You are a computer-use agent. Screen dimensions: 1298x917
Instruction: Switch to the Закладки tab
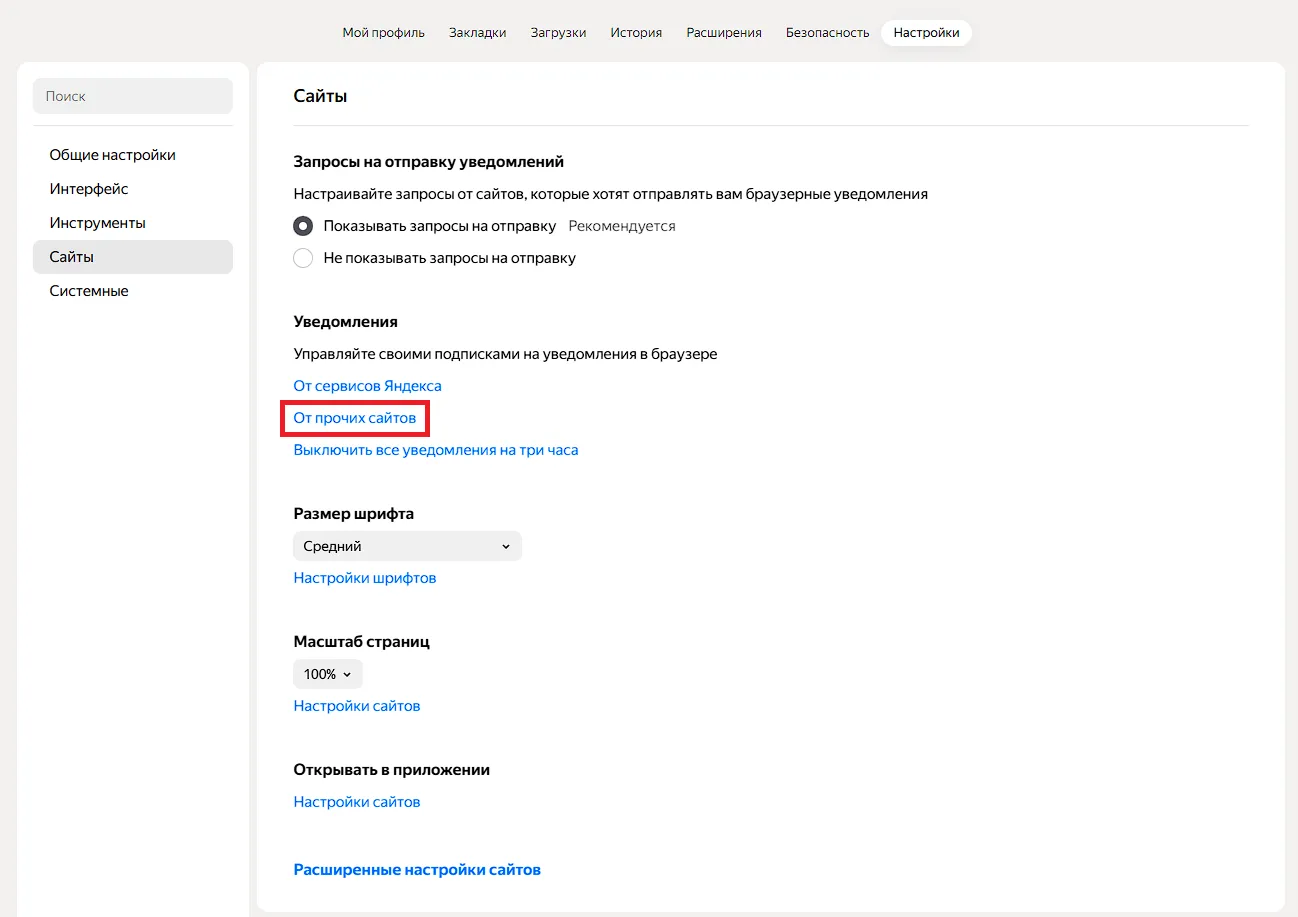pos(477,33)
